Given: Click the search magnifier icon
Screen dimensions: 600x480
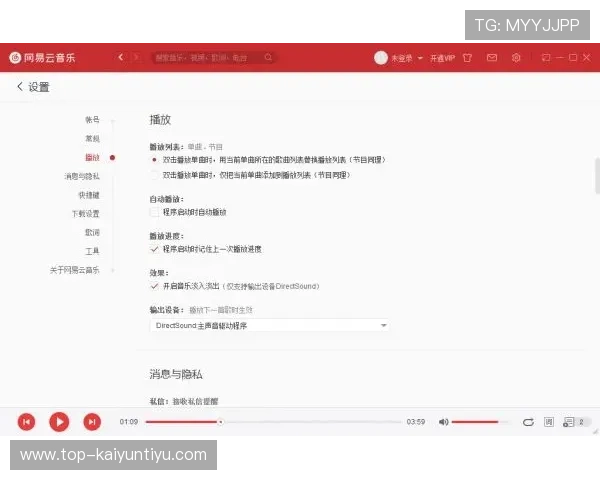Looking at the screenshot, I should pos(268,57).
